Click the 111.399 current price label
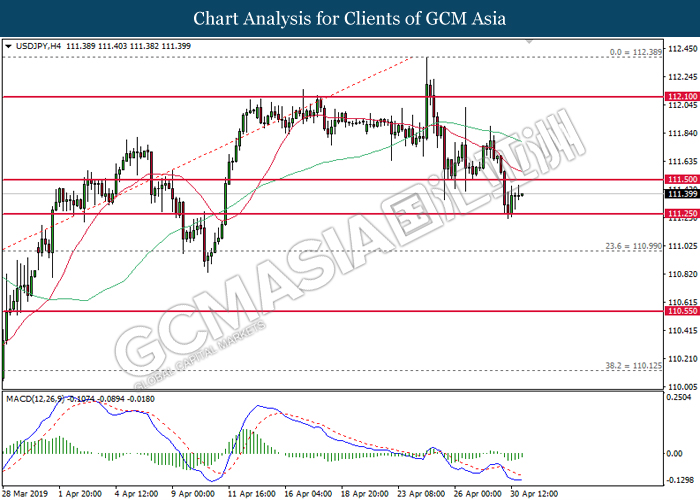The width and height of the screenshot is (700, 500). (x=682, y=194)
